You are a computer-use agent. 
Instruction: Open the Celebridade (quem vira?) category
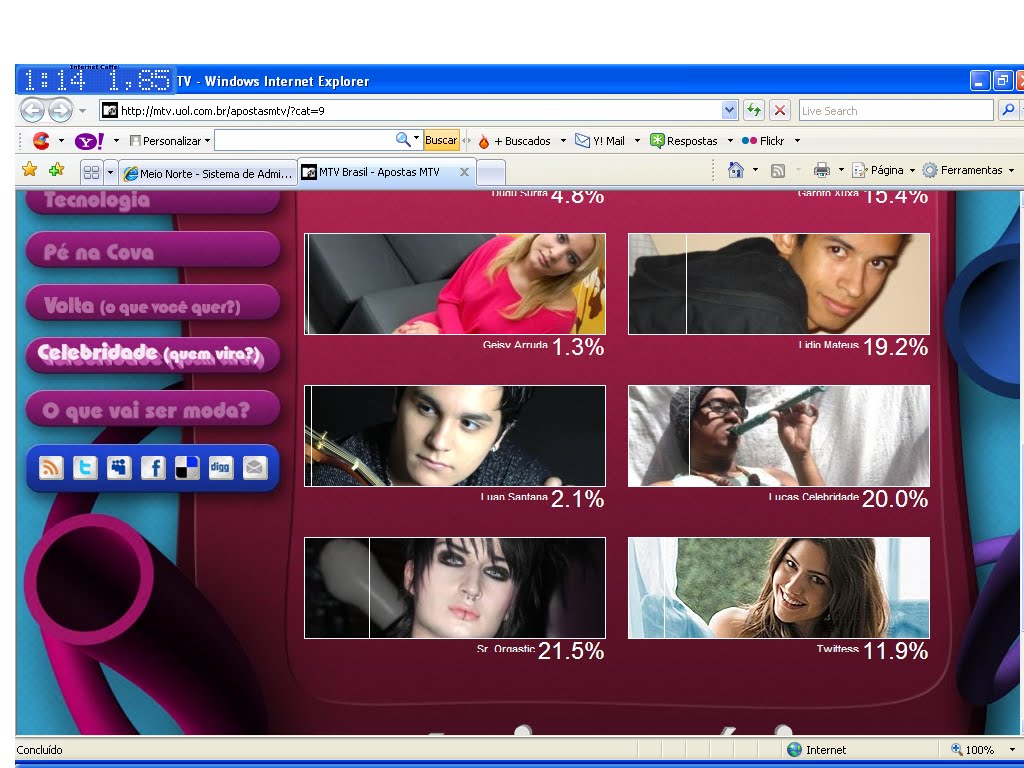[x=153, y=355]
